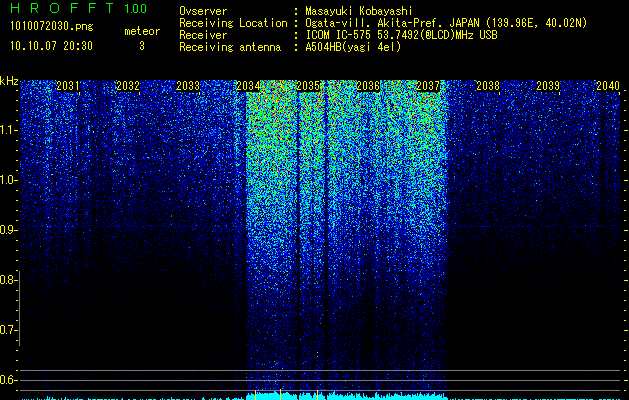Click the 2039 time marker

[548, 86]
